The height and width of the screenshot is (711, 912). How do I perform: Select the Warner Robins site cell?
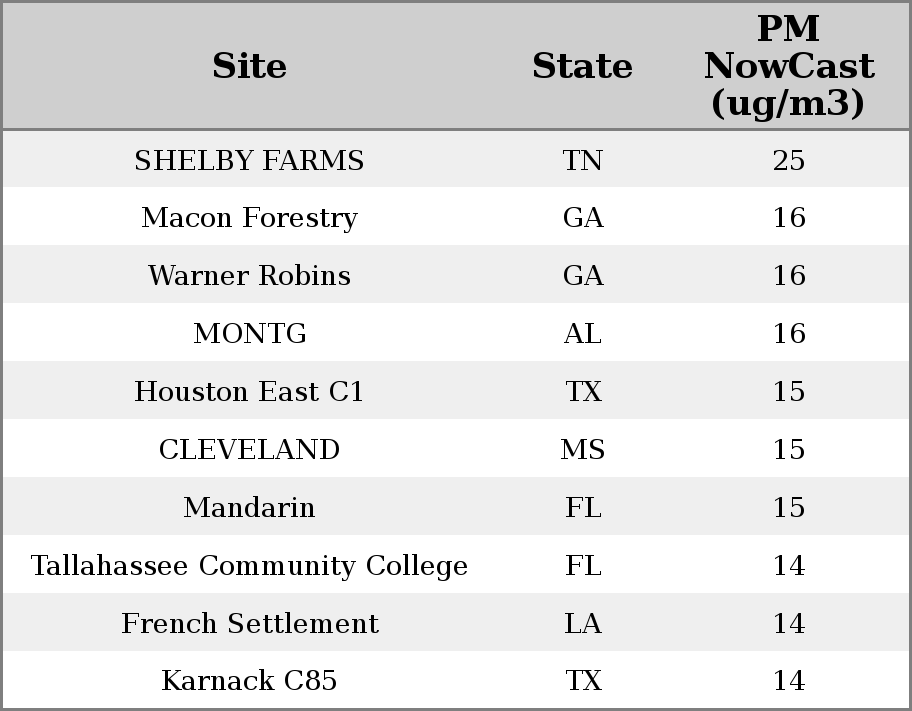pyautogui.click(x=249, y=276)
